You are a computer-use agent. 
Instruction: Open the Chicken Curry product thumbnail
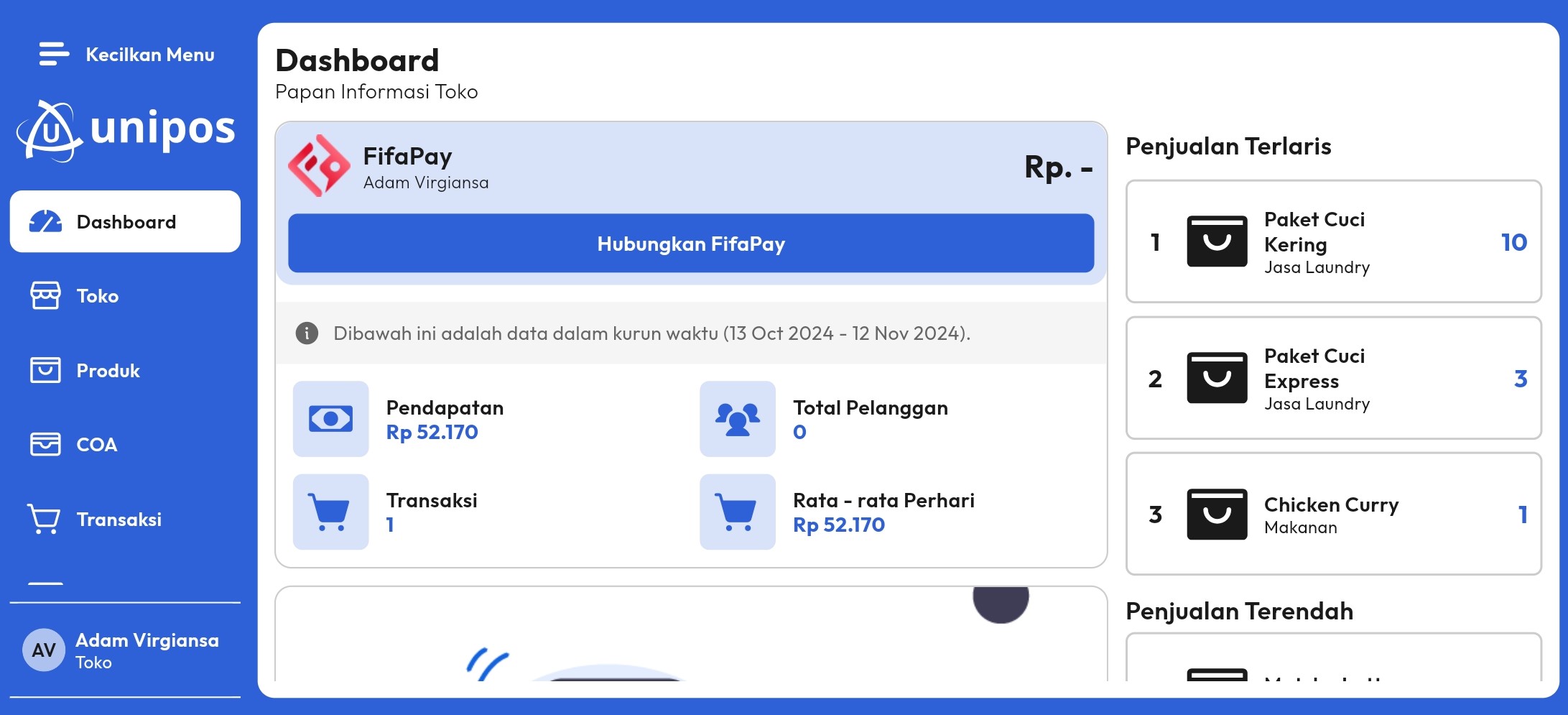[x=1217, y=515]
